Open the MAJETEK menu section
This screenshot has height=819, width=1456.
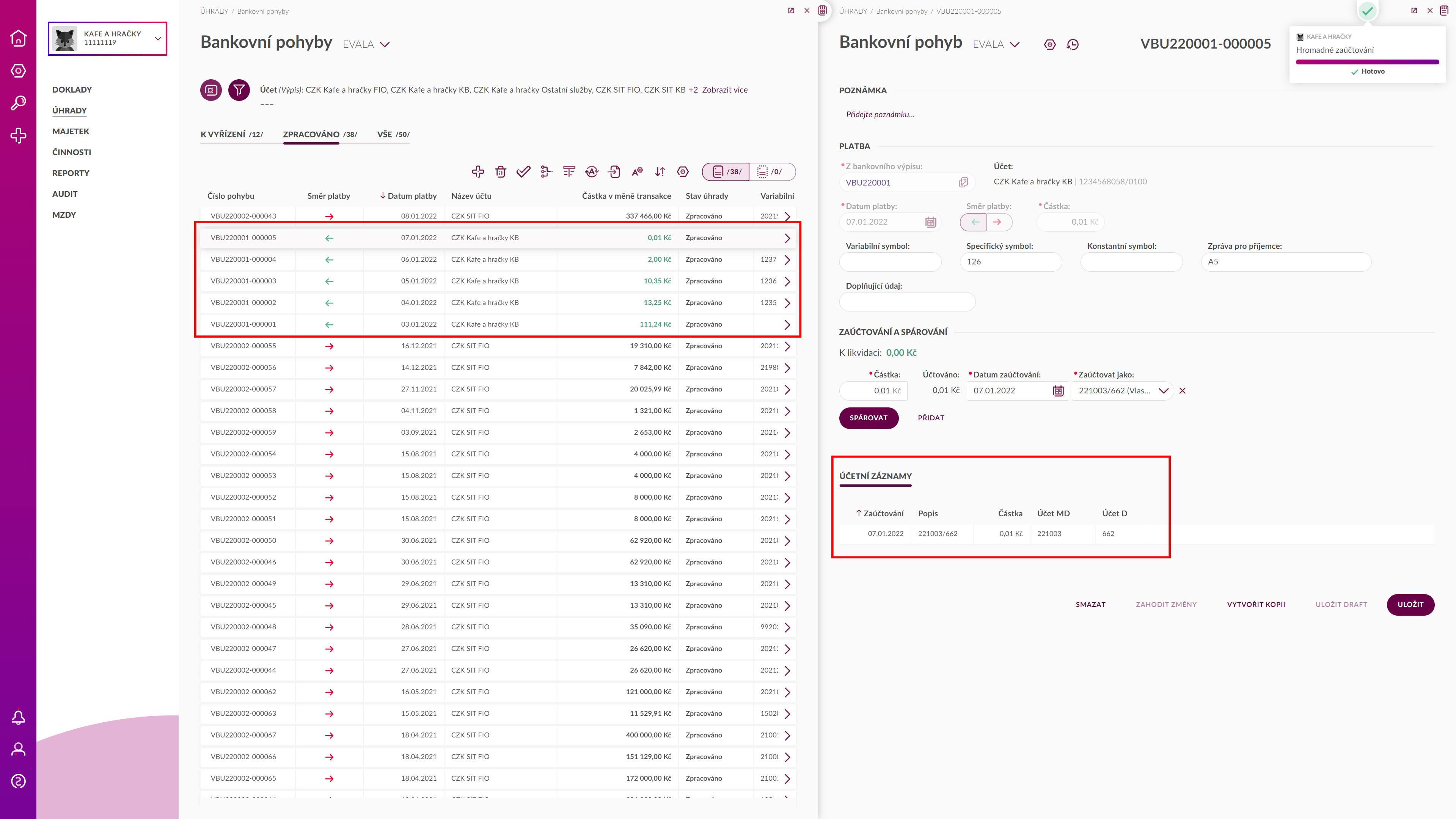pos(71,131)
